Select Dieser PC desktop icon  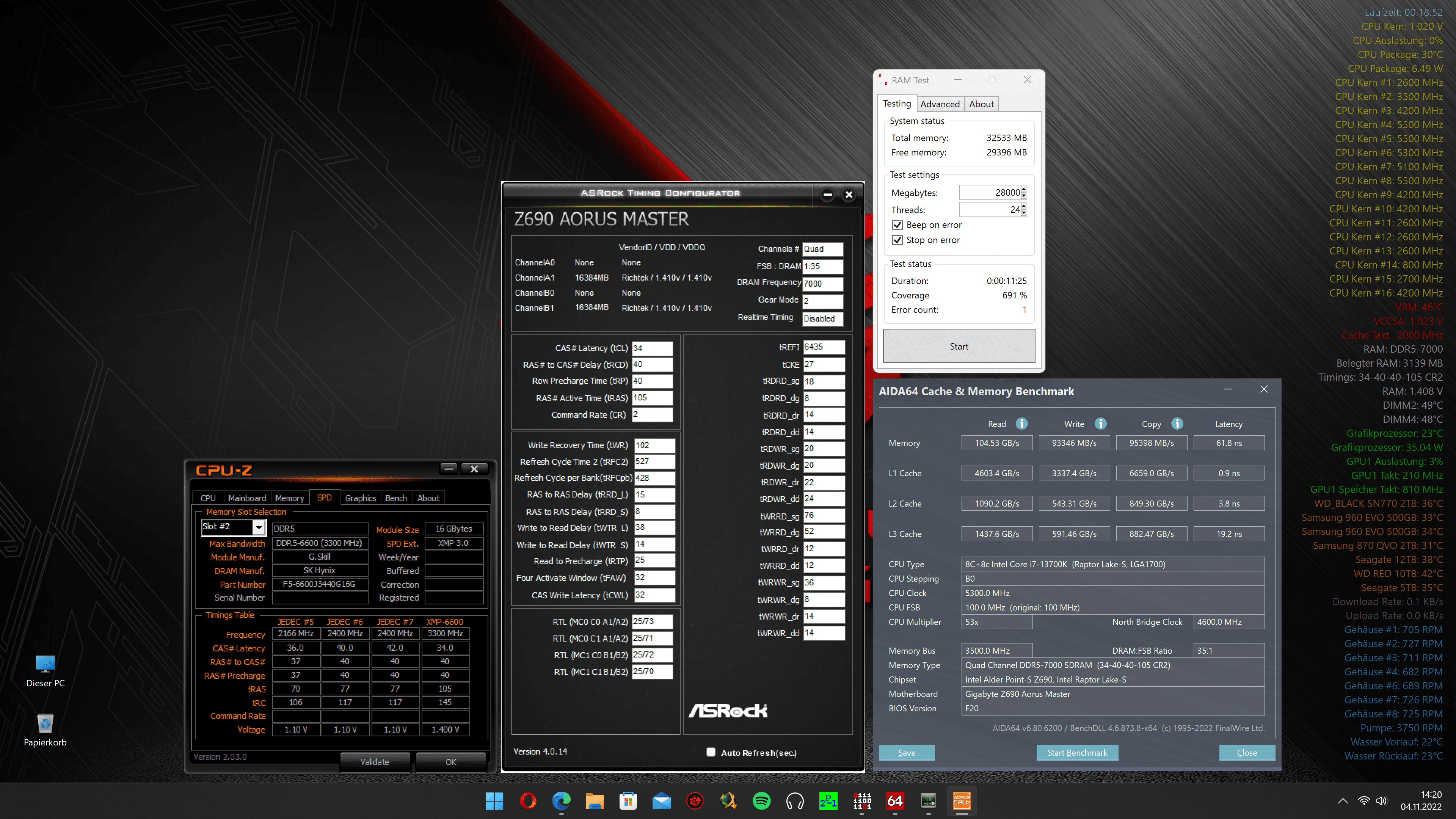click(x=45, y=671)
